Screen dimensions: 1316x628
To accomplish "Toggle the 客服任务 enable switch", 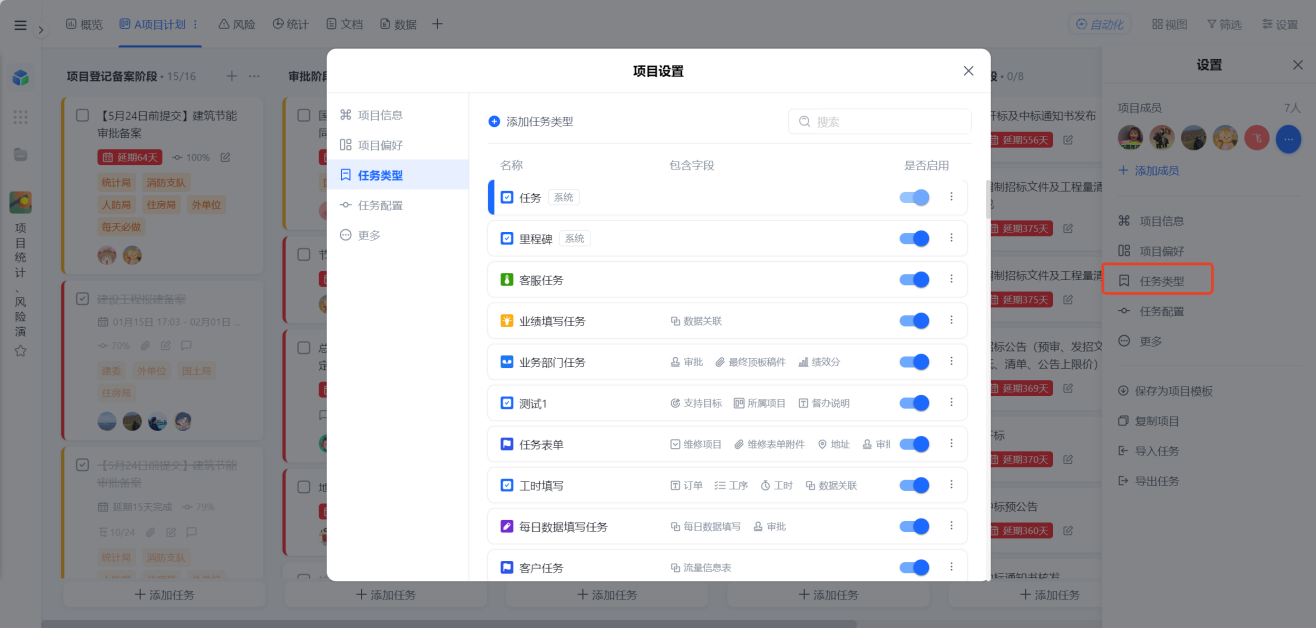I will coord(914,280).
